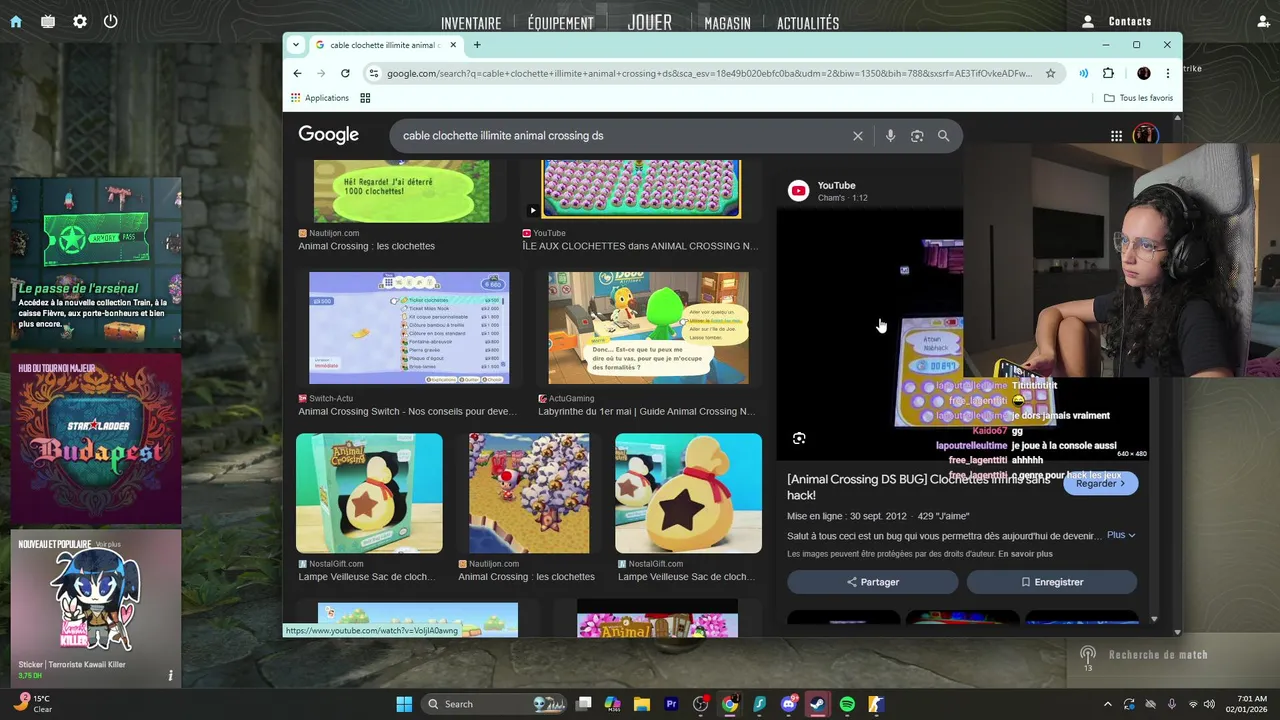Viewport: 1280px width, 720px height.
Task: Go back in Chrome
Action: click(297, 73)
